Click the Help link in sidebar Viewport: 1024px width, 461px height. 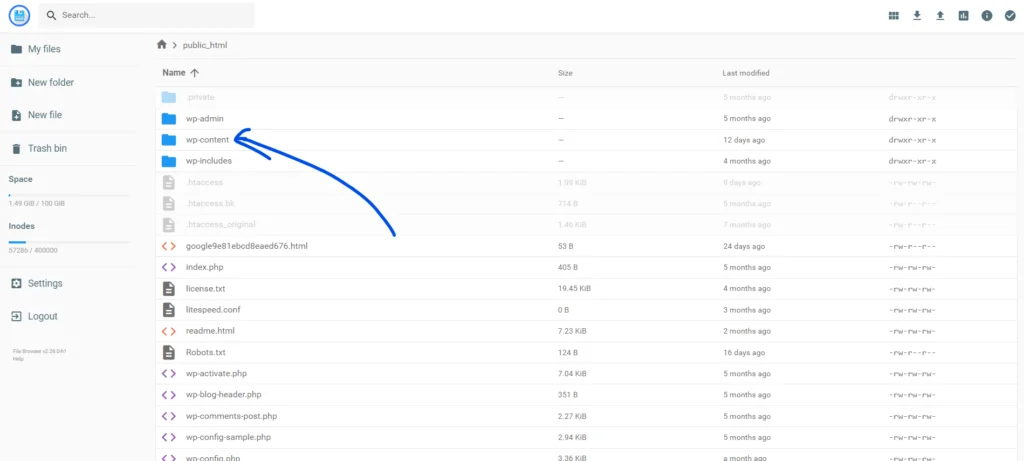17,358
